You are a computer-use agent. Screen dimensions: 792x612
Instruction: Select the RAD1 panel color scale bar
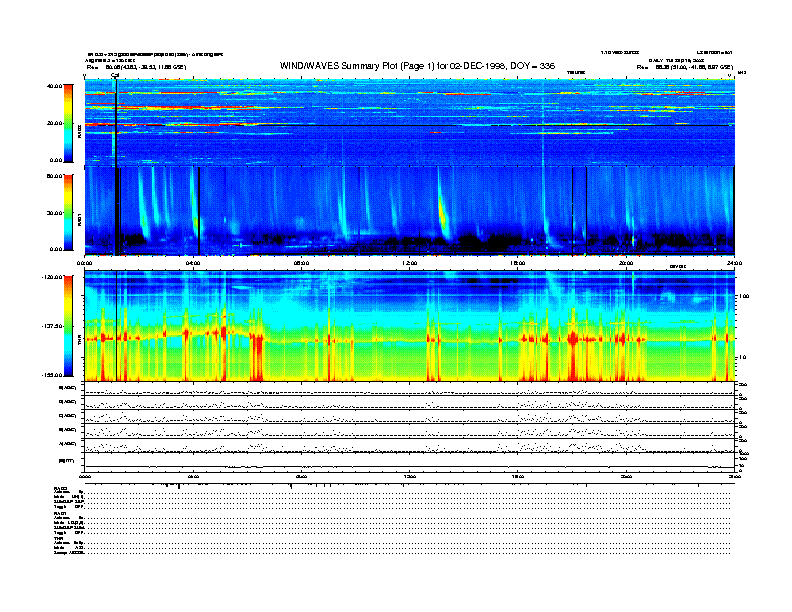[68, 213]
